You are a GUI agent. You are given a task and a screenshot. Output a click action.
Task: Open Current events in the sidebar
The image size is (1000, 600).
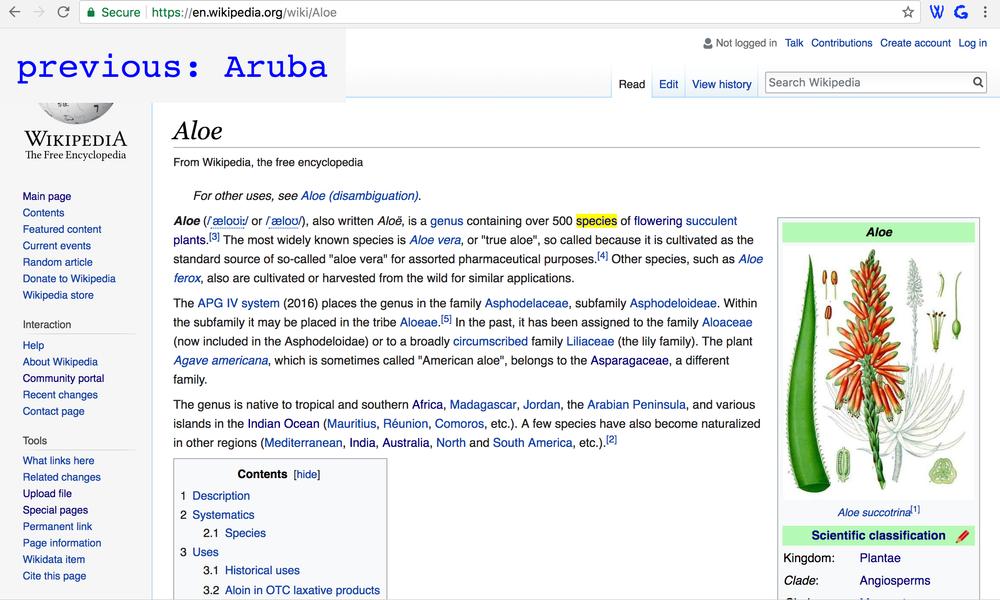(57, 246)
